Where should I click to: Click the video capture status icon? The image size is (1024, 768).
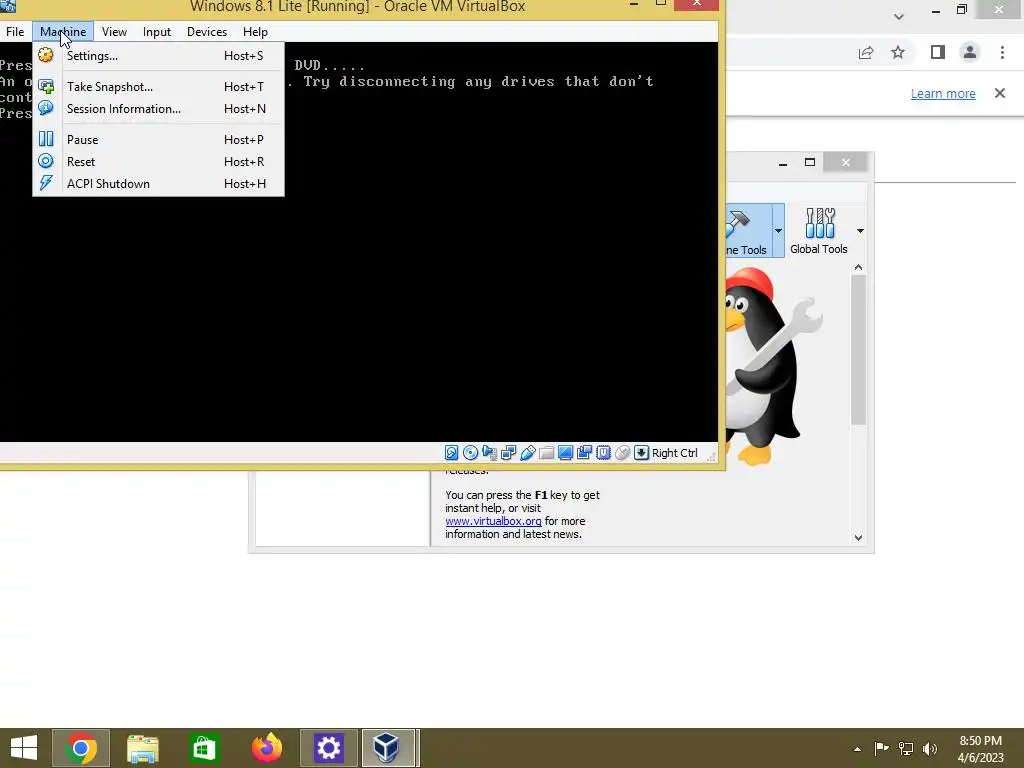pyautogui.click(x=584, y=453)
